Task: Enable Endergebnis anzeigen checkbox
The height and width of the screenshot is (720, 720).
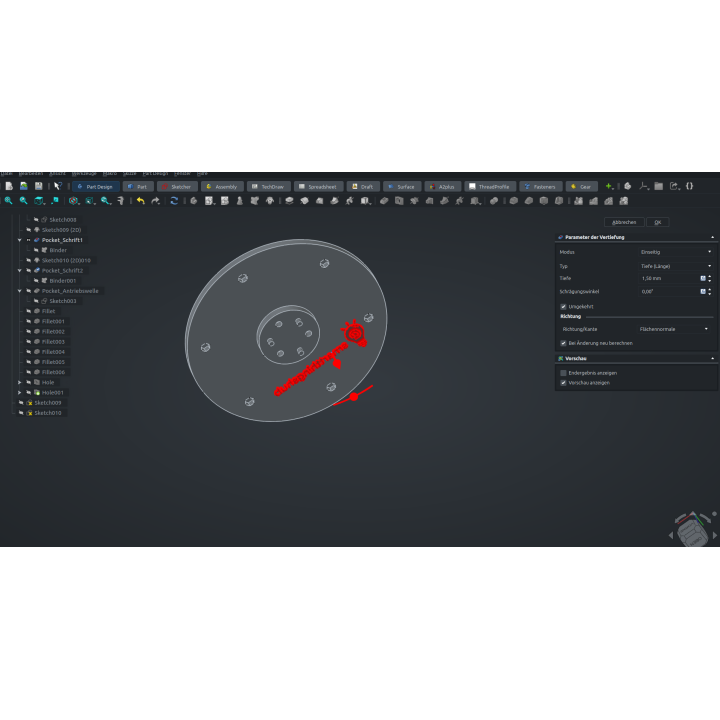Action: point(563,373)
